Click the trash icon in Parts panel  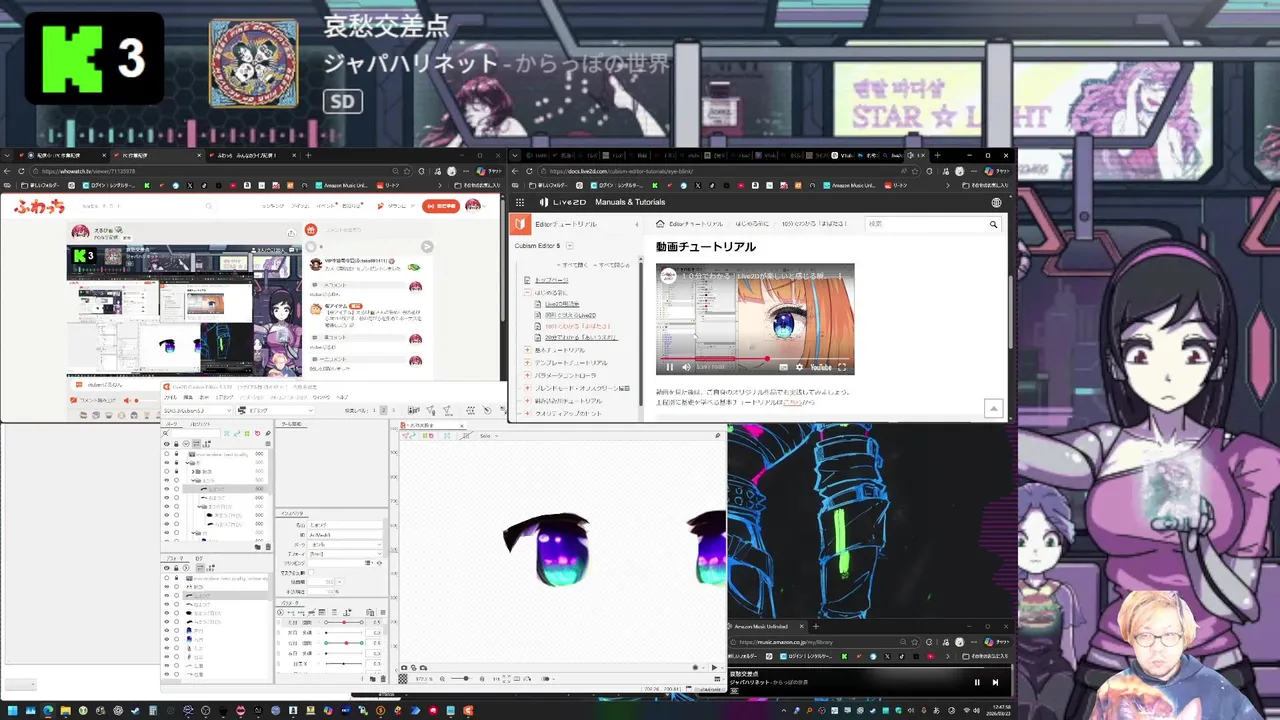click(x=268, y=547)
